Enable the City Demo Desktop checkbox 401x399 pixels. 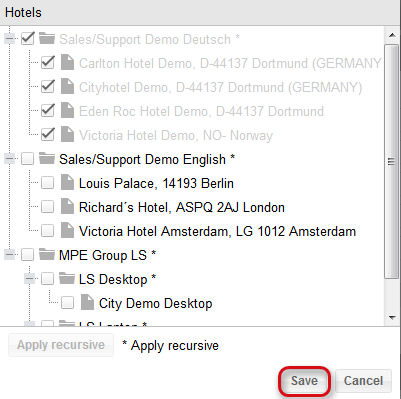coord(67,303)
